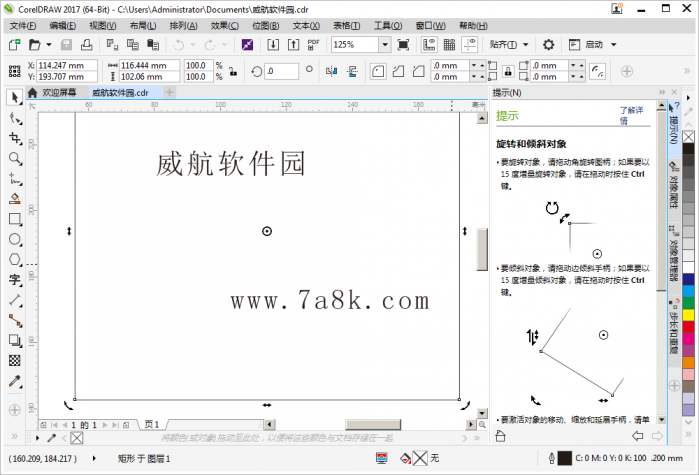Publish to PDF icon
Screen dimensions: 699x475
pyautogui.click(x=313, y=45)
